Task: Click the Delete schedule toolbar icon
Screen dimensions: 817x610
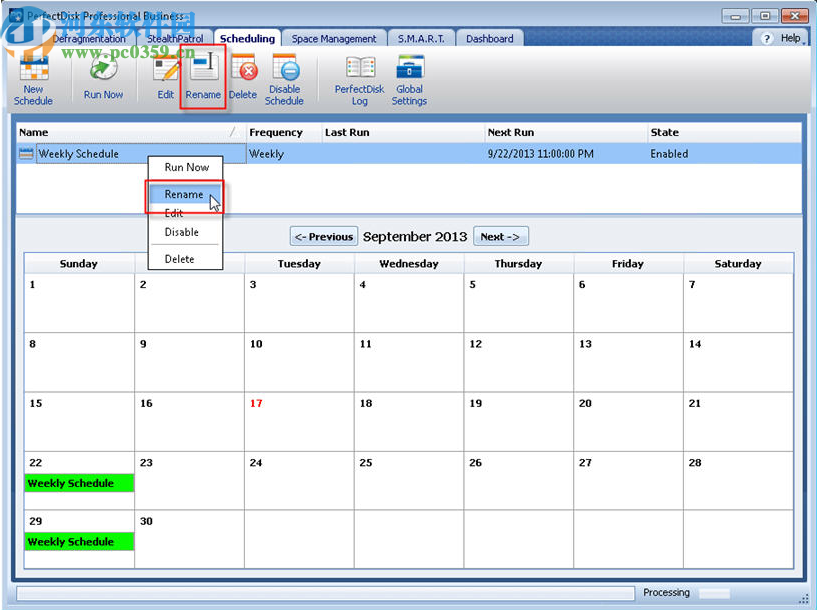Action: 243,80
